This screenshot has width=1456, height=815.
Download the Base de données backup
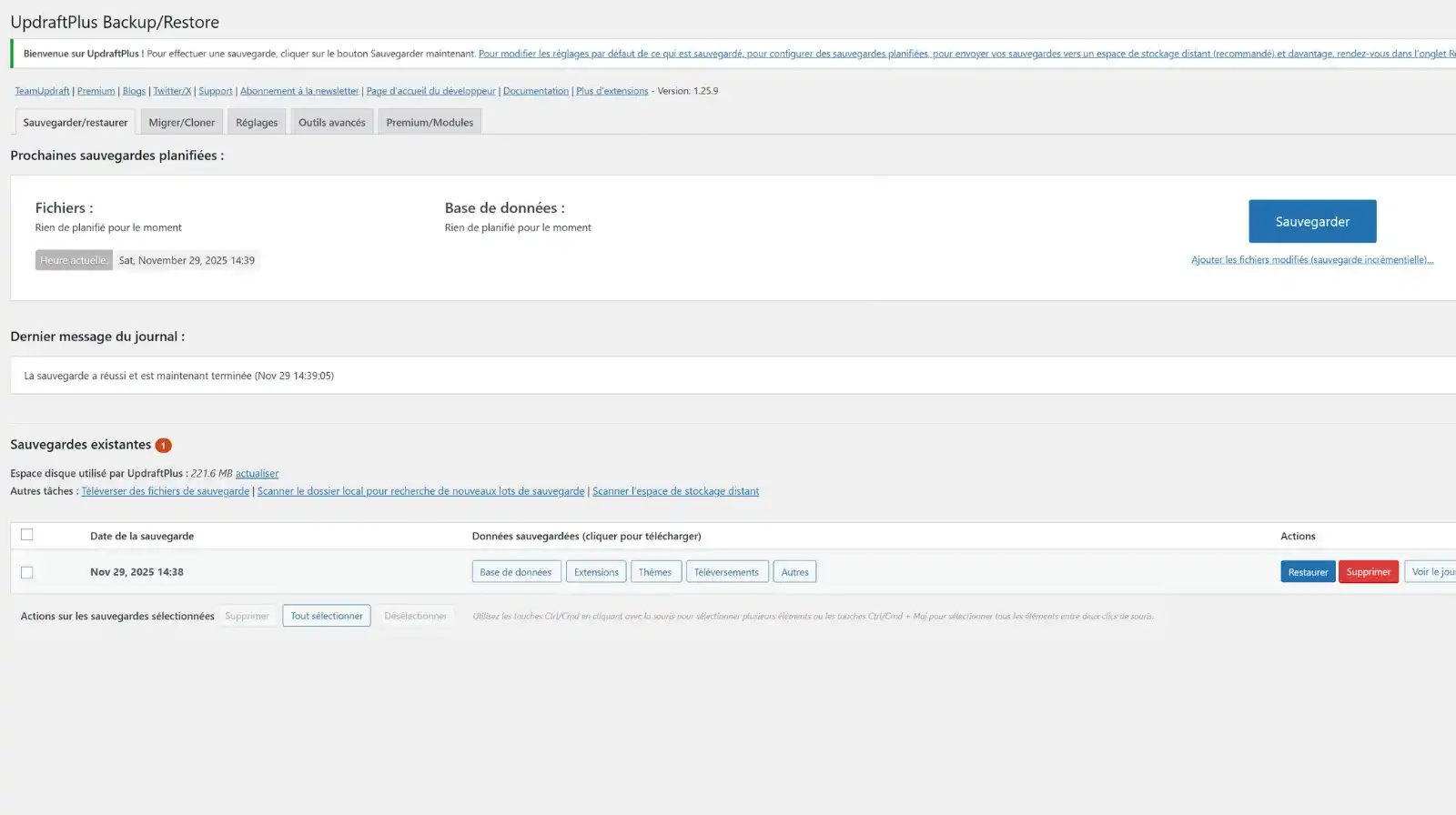515,572
